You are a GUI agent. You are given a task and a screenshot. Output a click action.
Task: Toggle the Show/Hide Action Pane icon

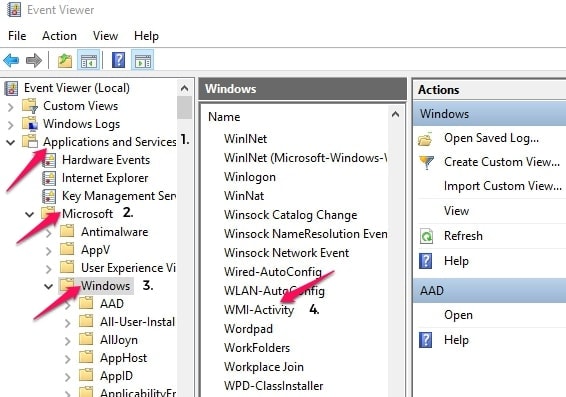coord(143,61)
